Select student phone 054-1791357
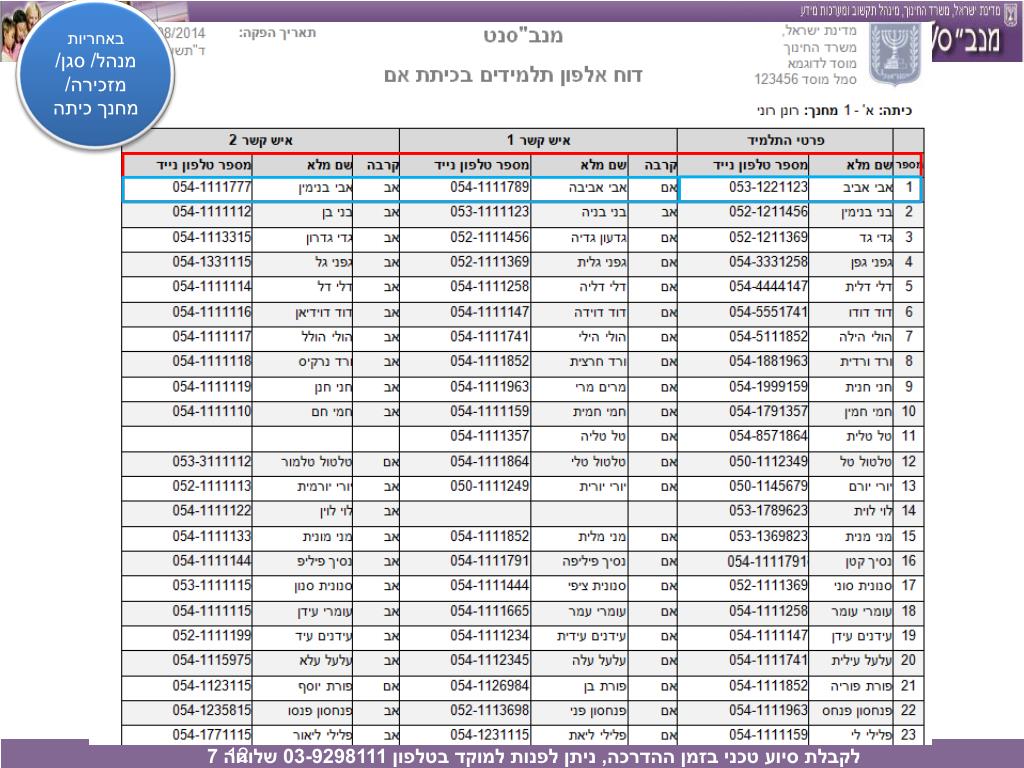 click(768, 412)
